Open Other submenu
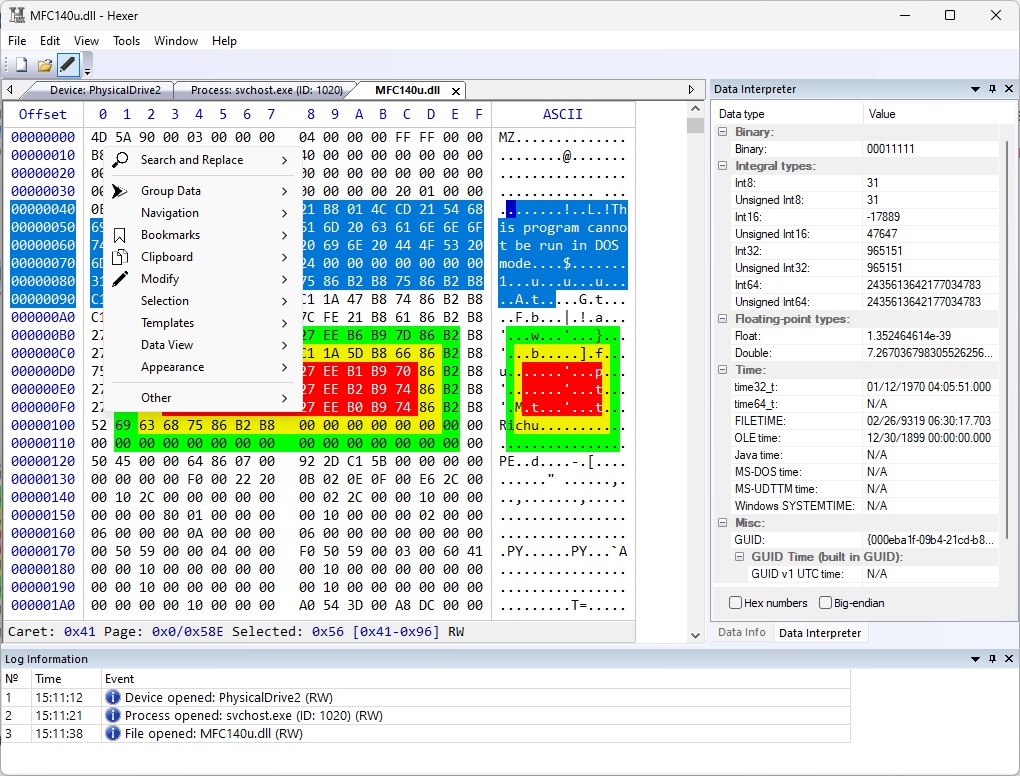1020x776 pixels. [205, 398]
